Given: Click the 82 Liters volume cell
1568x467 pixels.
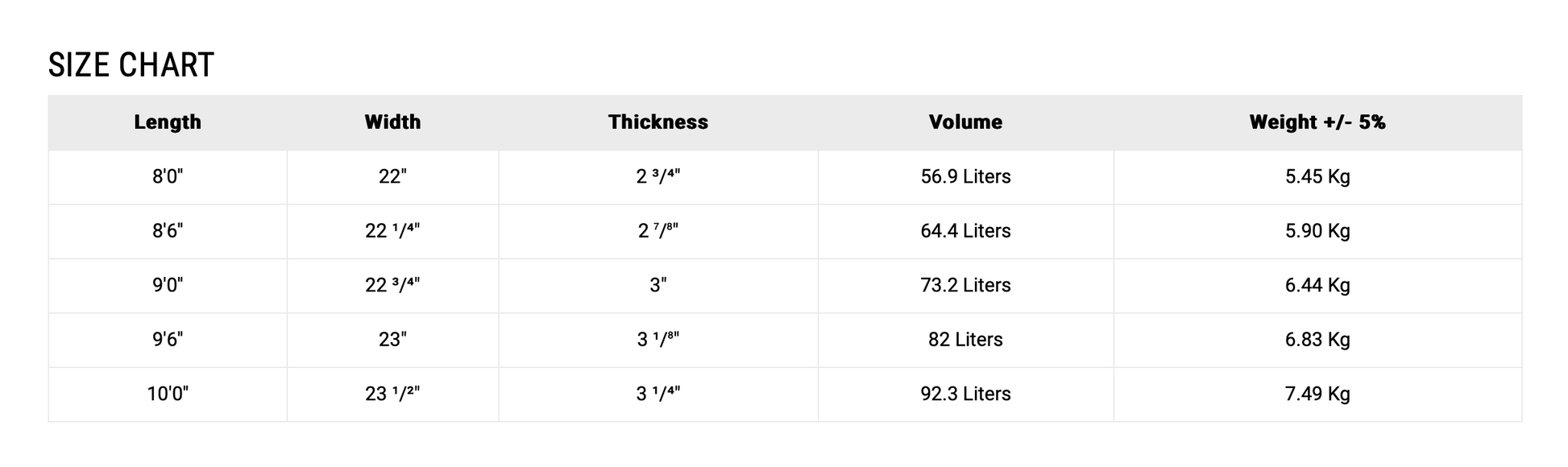Looking at the screenshot, I should tap(965, 340).
